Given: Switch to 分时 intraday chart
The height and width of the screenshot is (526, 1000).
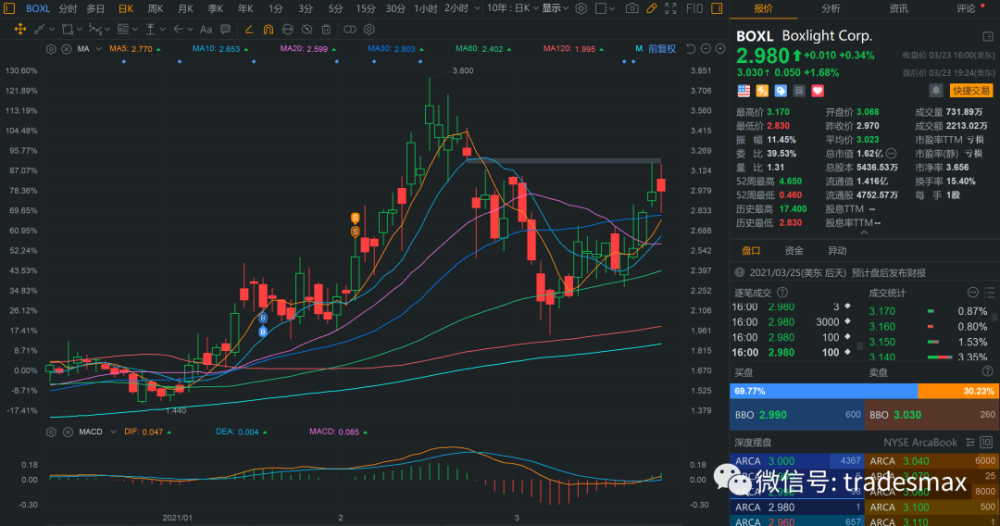Looking at the screenshot, I should (x=68, y=8).
